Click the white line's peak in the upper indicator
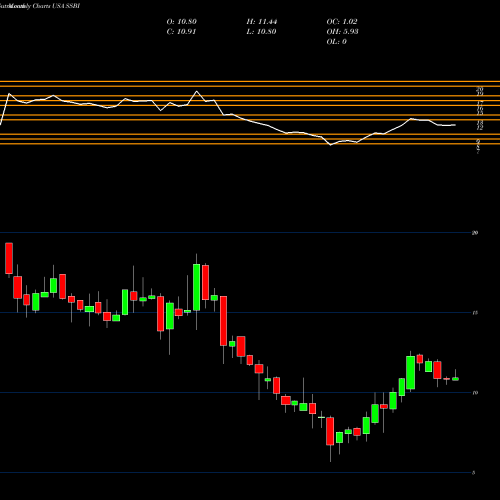Image resolution: width=500 pixels, height=500 pixels. 196,91
